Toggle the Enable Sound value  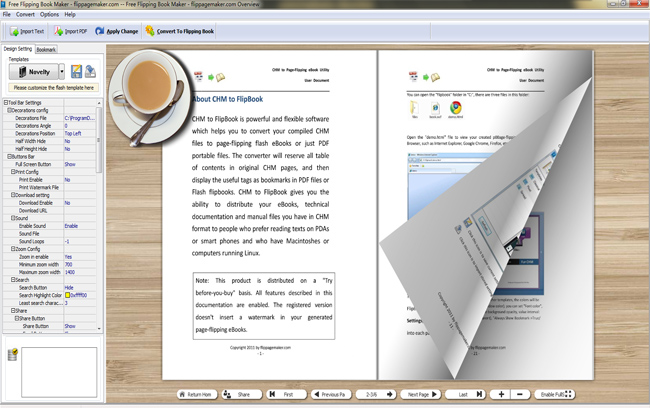coord(80,226)
